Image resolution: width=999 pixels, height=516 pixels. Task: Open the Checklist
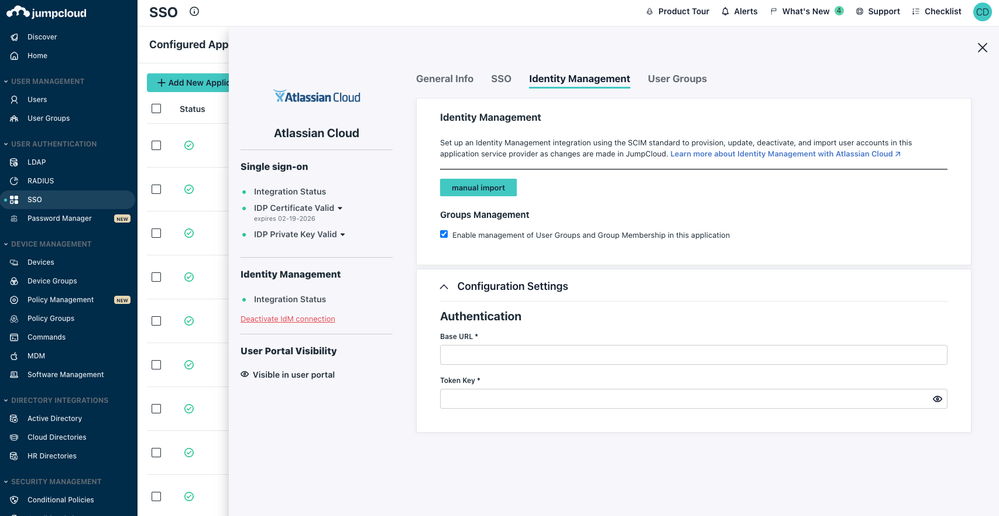coord(936,11)
